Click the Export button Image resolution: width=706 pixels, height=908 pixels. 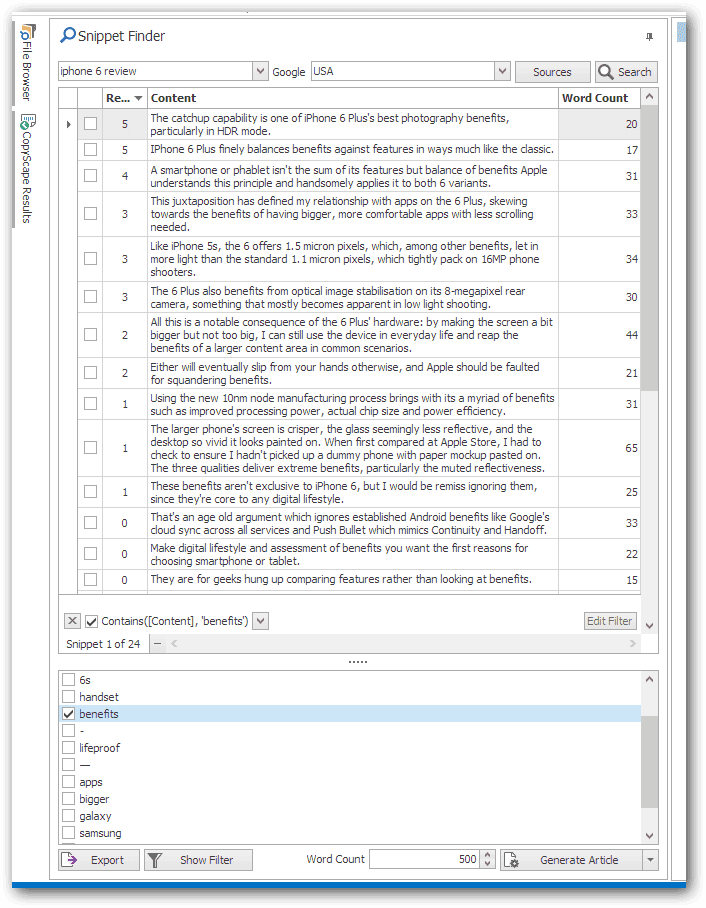99,860
